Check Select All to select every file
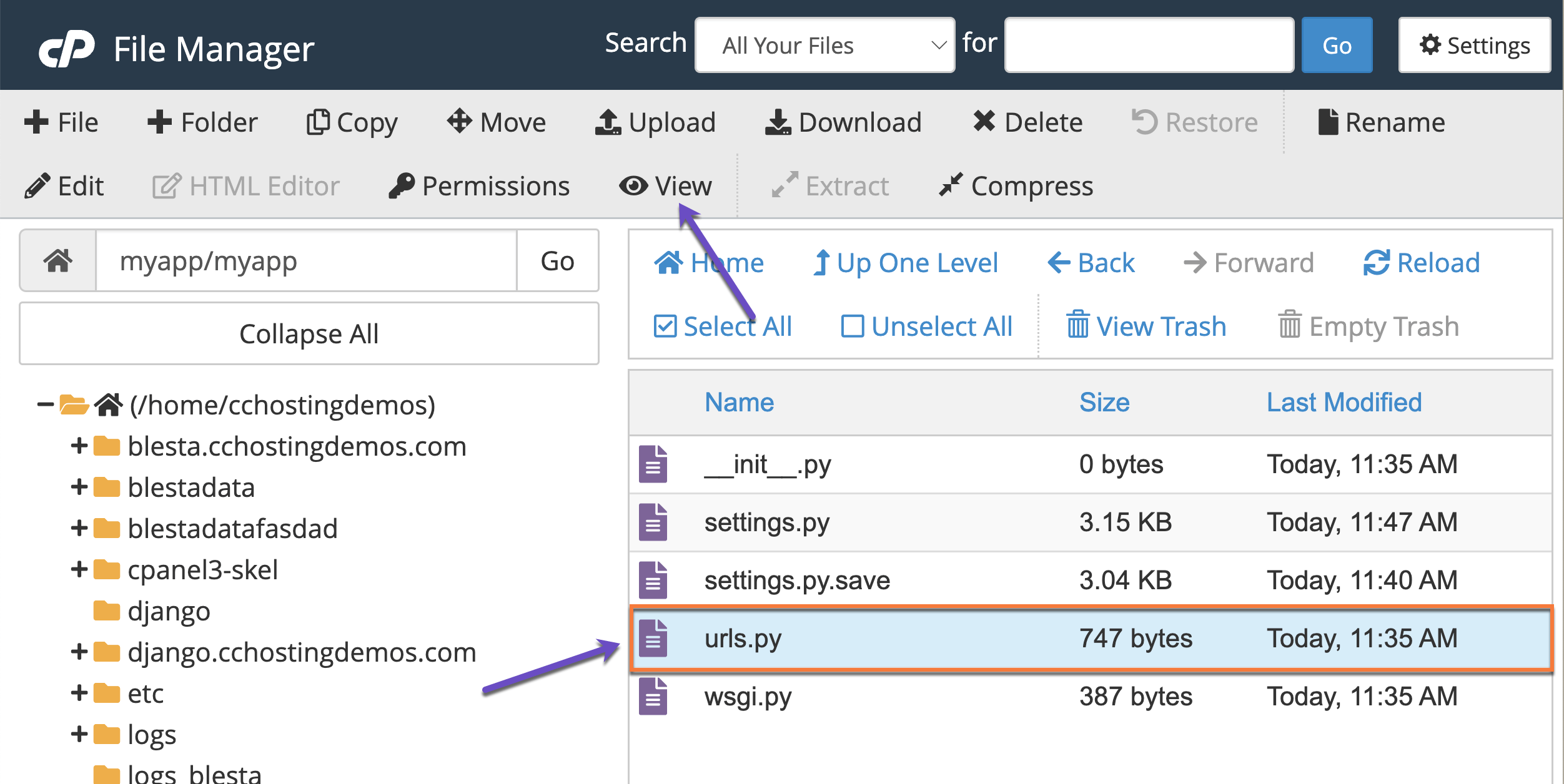 click(722, 325)
